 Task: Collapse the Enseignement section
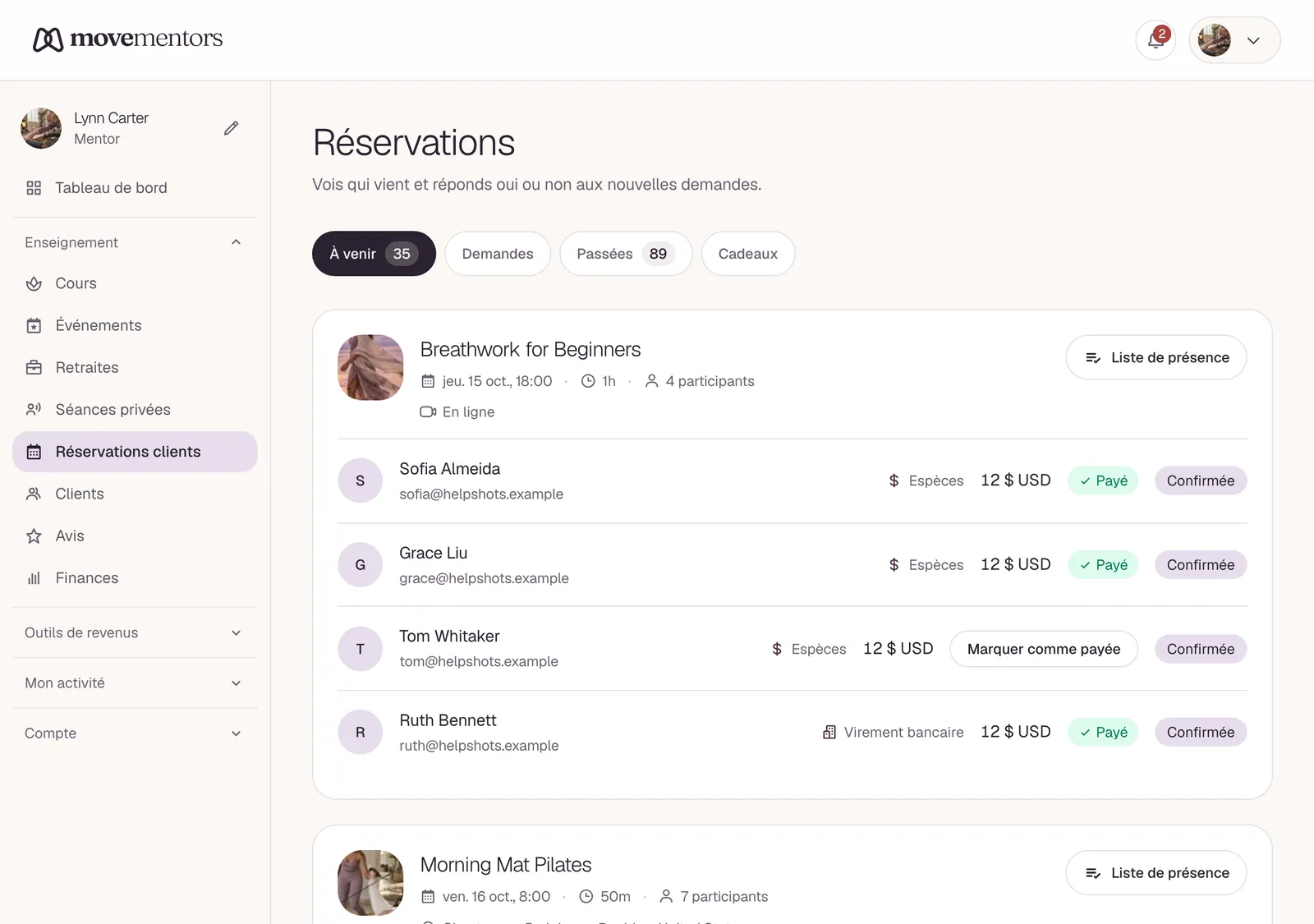[135, 242]
